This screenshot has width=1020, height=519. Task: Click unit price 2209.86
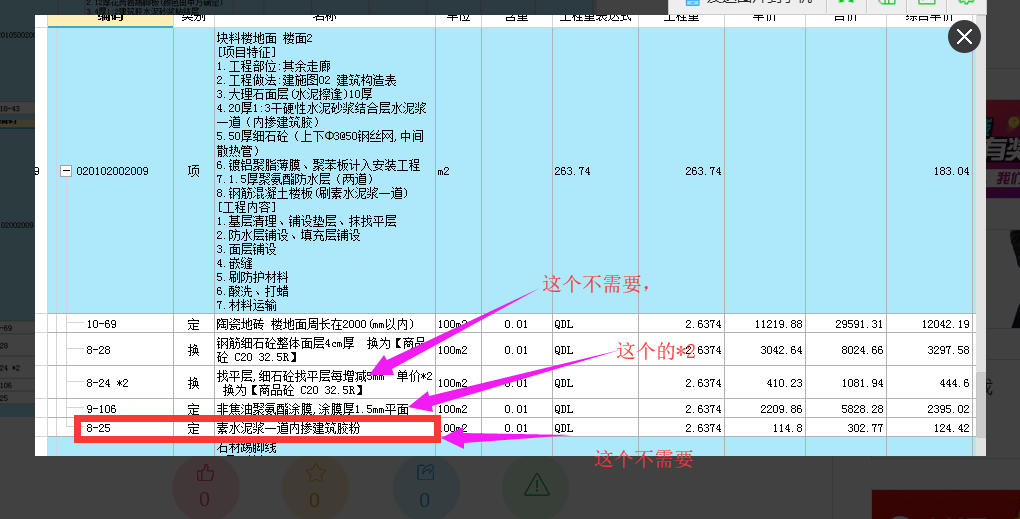tap(781, 409)
